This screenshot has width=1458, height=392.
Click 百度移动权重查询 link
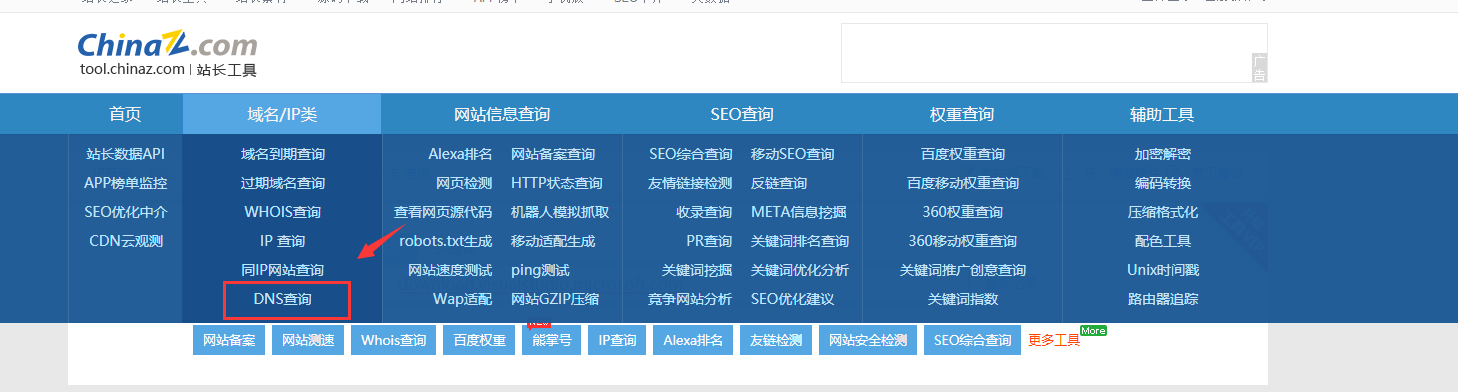[x=963, y=183]
